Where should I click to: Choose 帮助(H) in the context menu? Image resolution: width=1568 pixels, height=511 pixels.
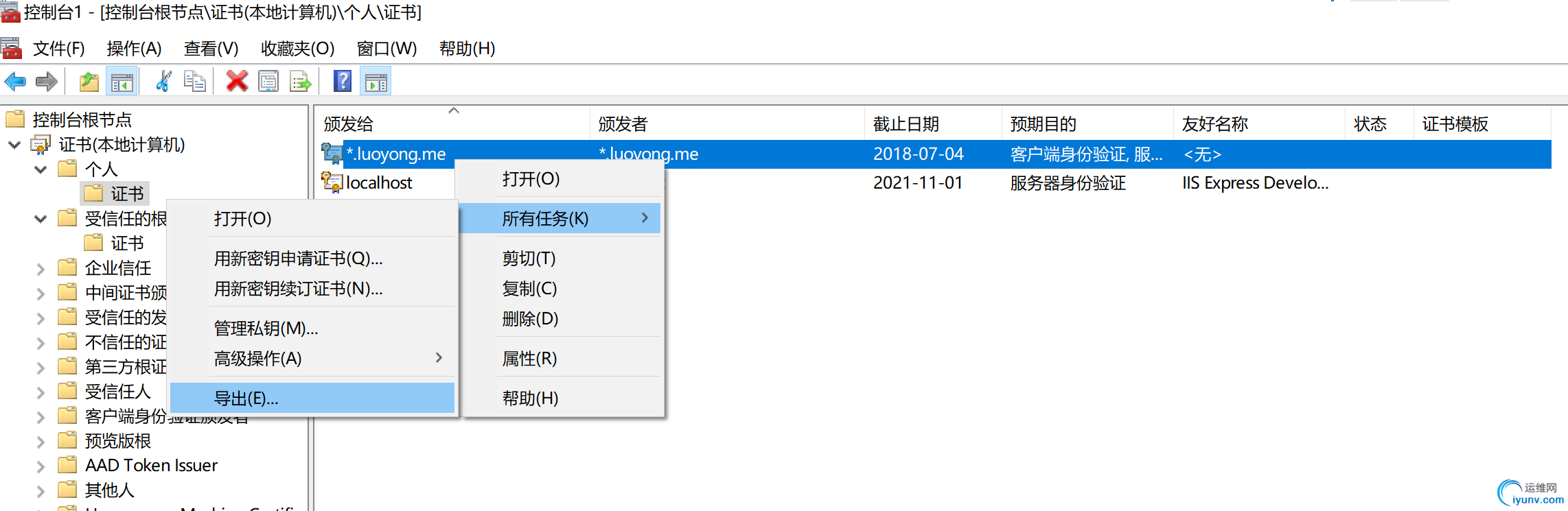(x=560, y=398)
